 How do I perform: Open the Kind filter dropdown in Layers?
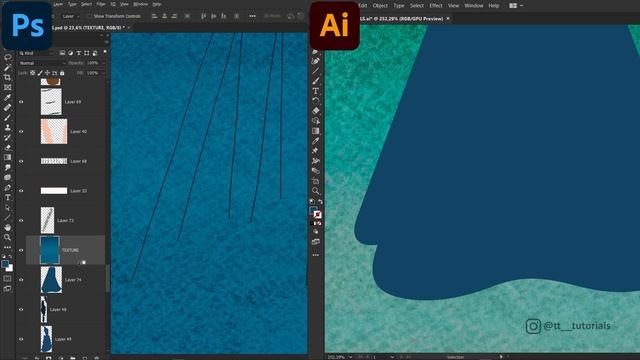click(x=36, y=53)
